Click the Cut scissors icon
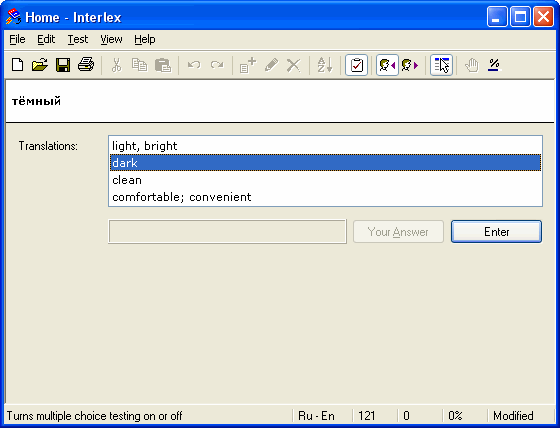The image size is (560, 428). [x=116, y=65]
